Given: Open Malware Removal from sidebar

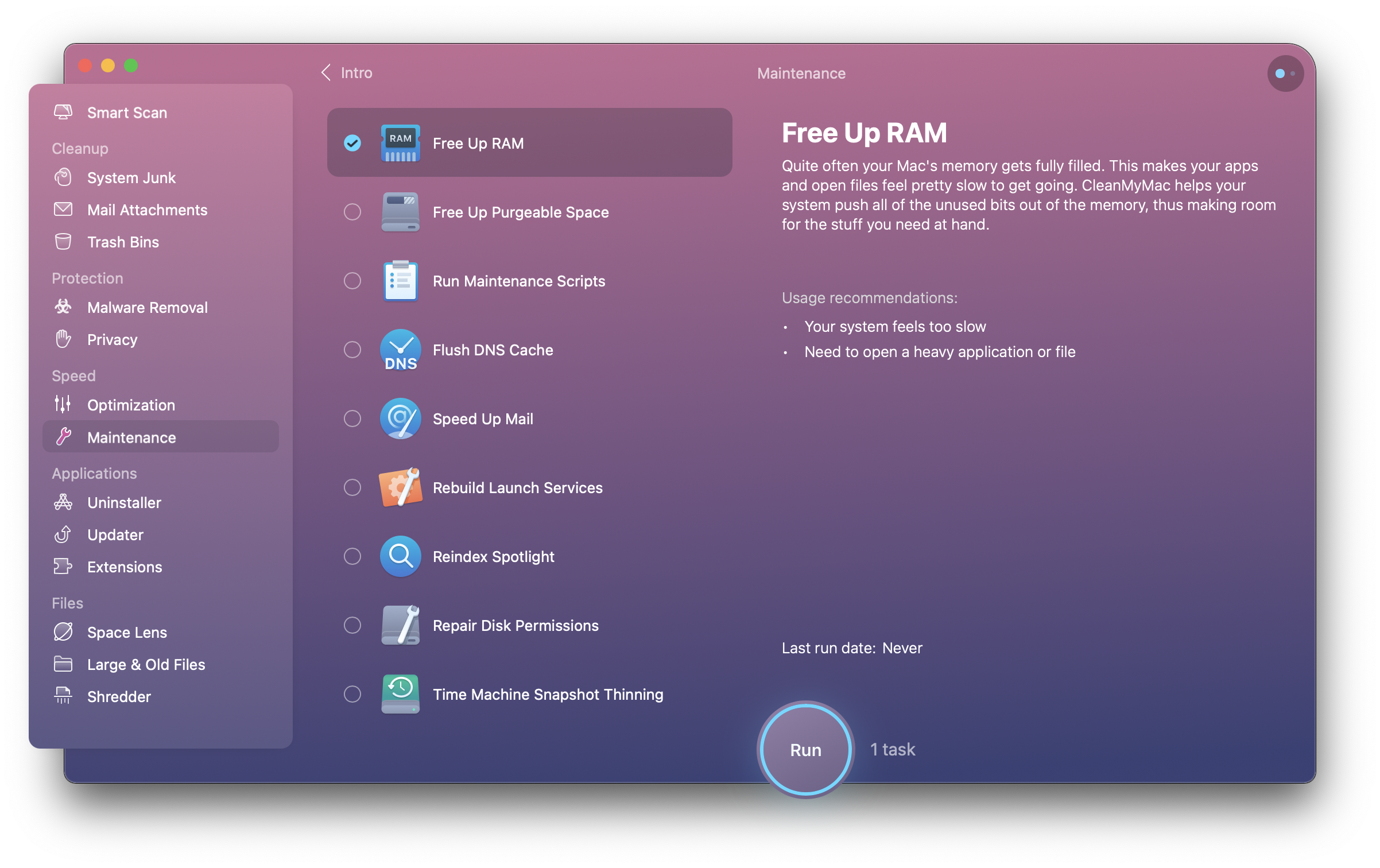Looking at the screenshot, I should click(x=147, y=307).
